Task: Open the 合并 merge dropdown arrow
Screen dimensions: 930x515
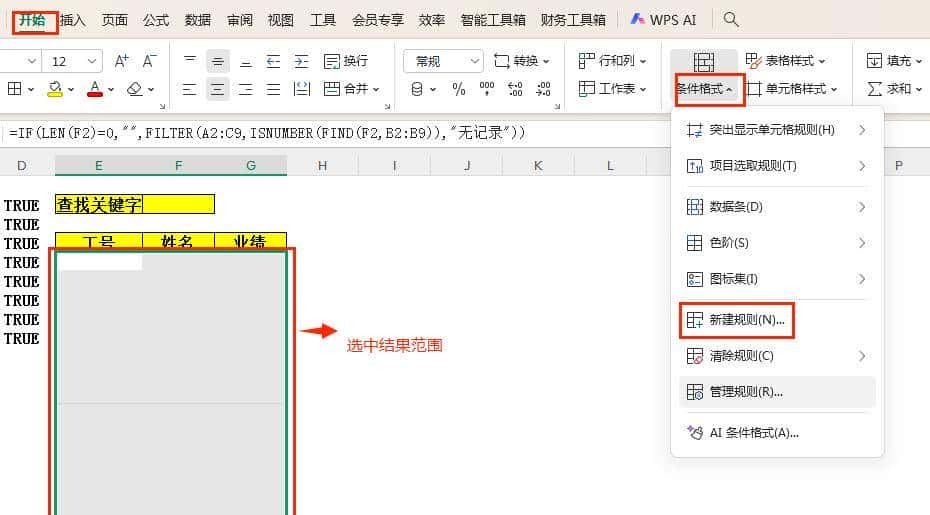Action: tap(376, 90)
